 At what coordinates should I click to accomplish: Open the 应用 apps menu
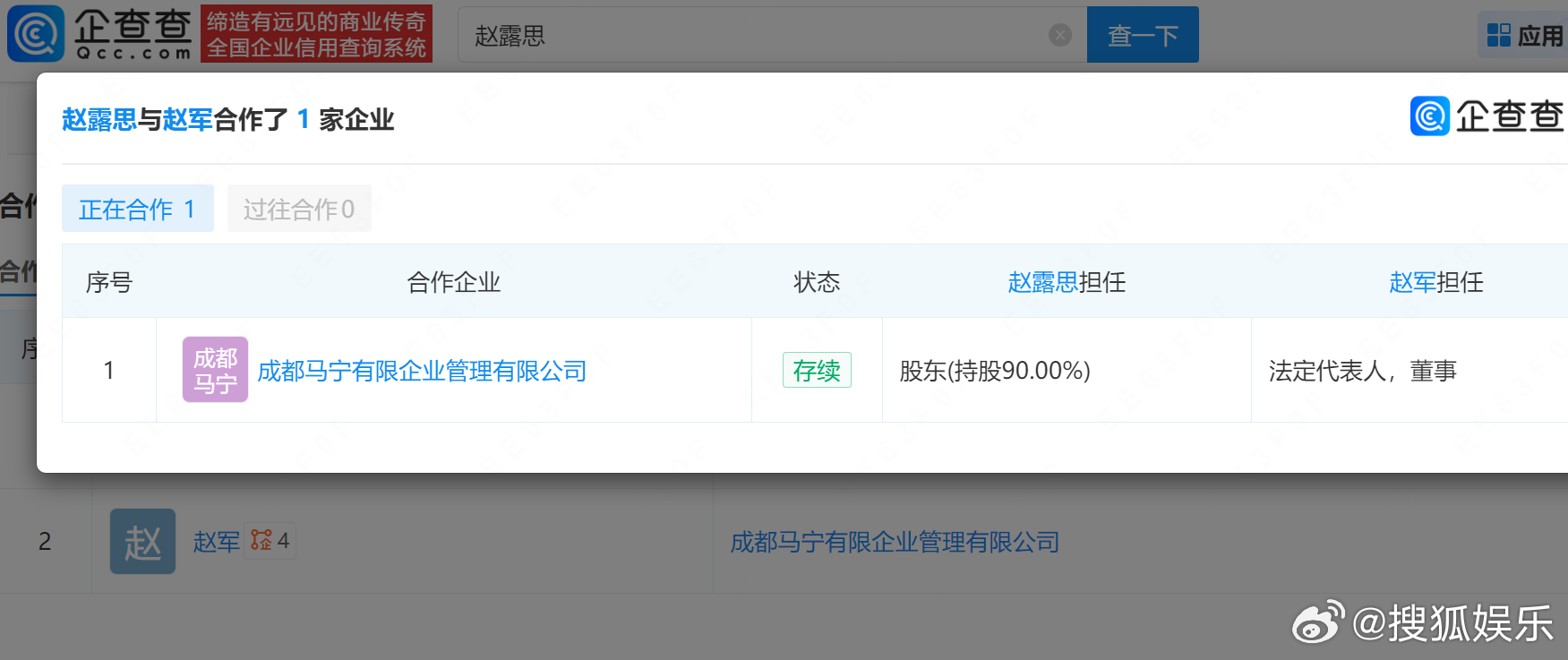tap(1523, 35)
